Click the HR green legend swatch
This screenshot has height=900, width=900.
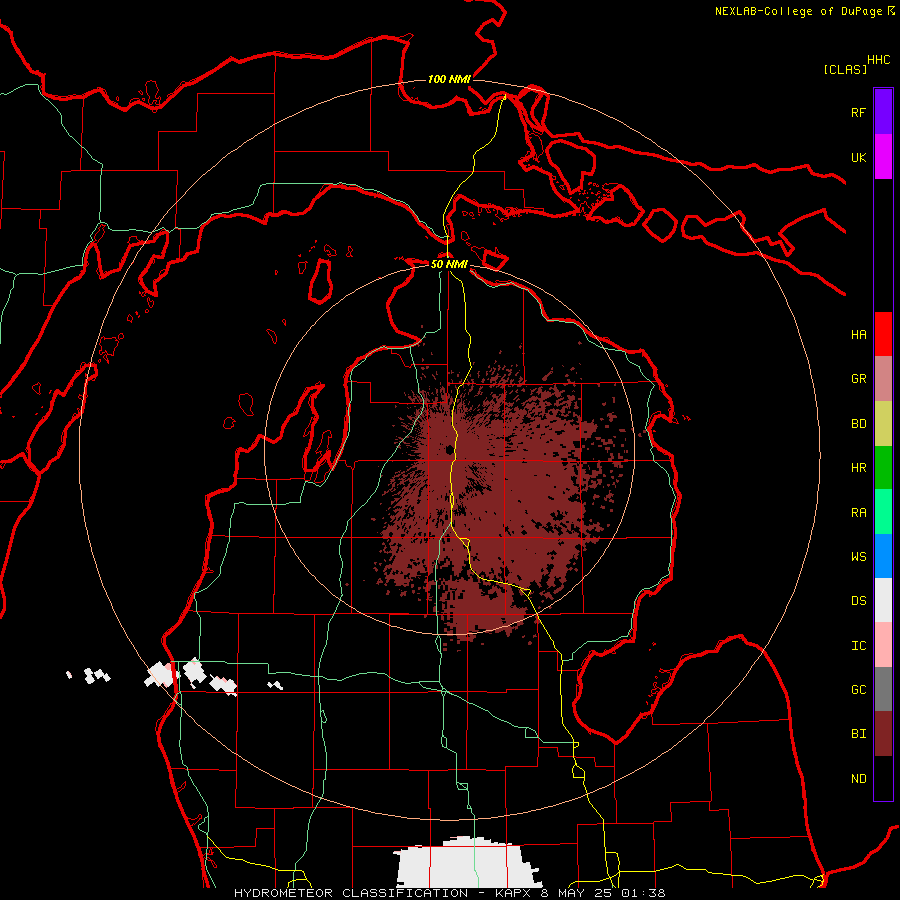(x=883, y=467)
